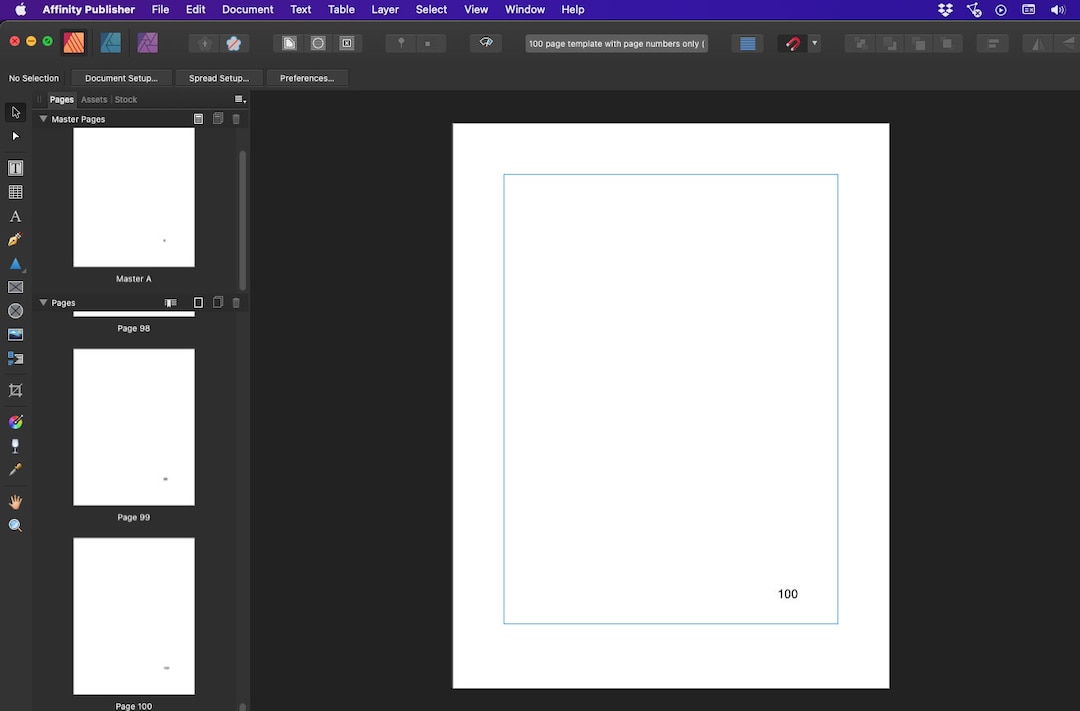The height and width of the screenshot is (711, 1080).
Task: Select the Frame Text tool
Action: 15,167
